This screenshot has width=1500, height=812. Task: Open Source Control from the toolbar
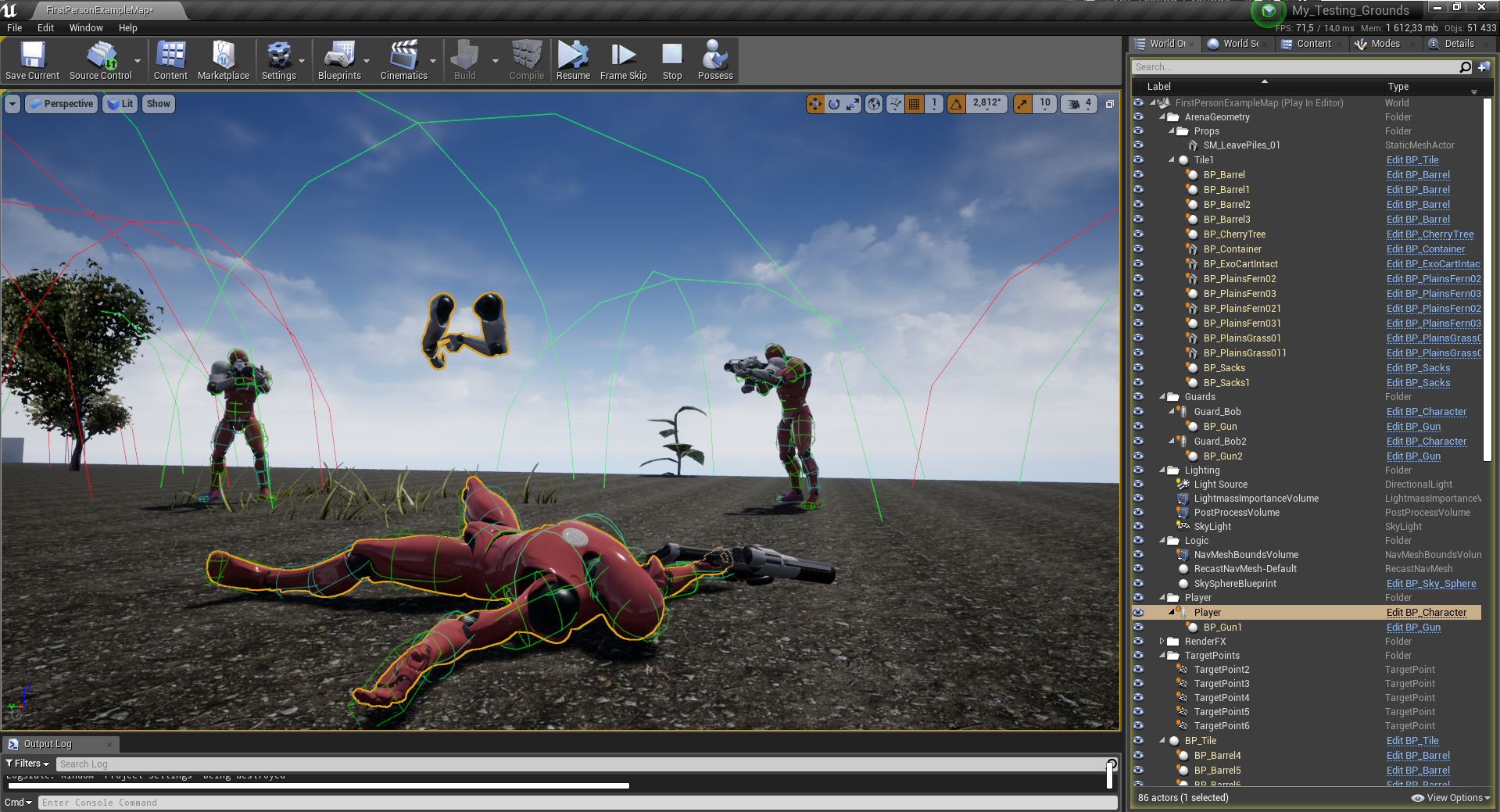(x=101, y=60)
